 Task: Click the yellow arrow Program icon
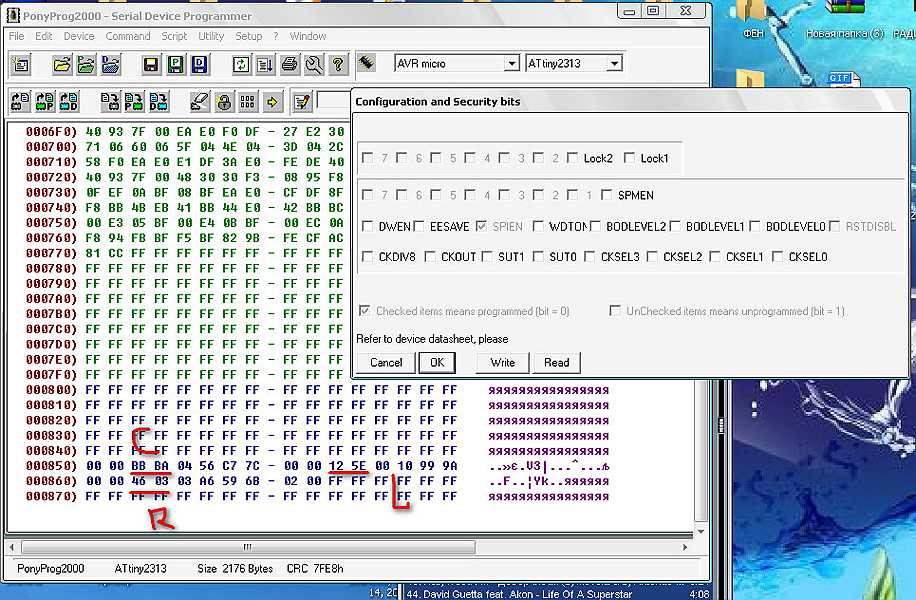[x=272, y=102]
